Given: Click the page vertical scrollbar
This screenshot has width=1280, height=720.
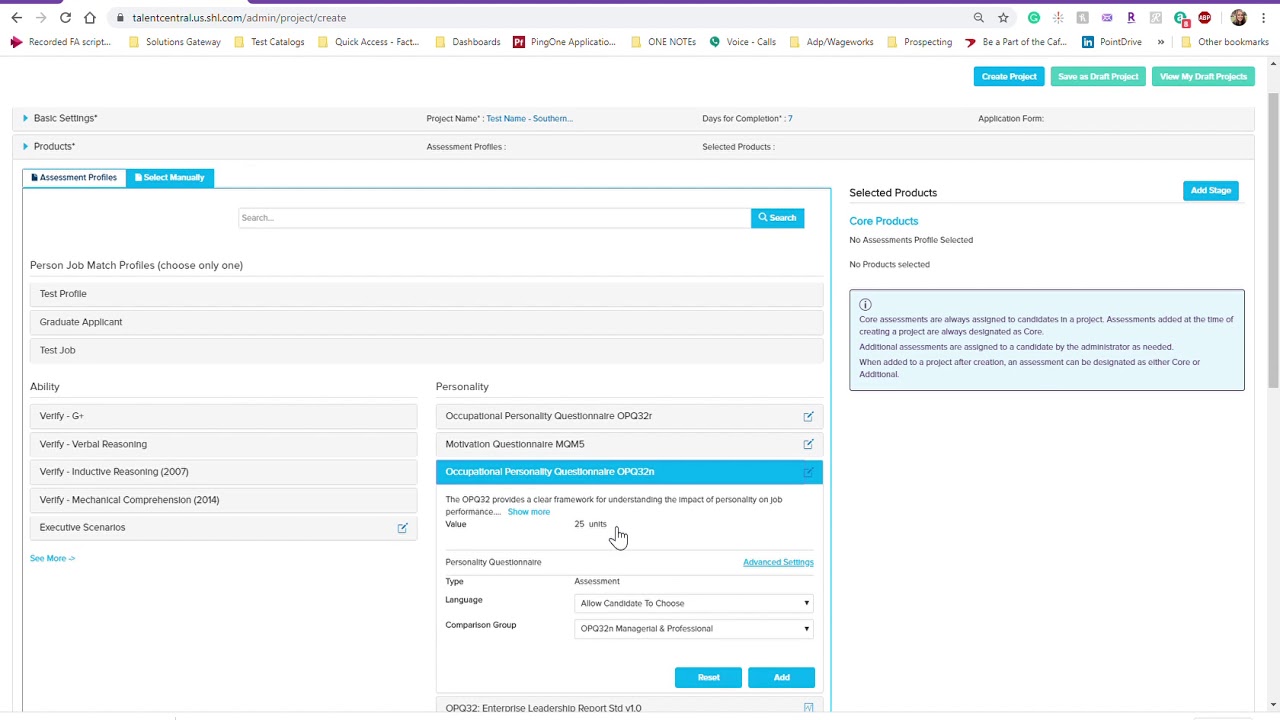Looking at the screenshot, I should [x=1273, y=240].
